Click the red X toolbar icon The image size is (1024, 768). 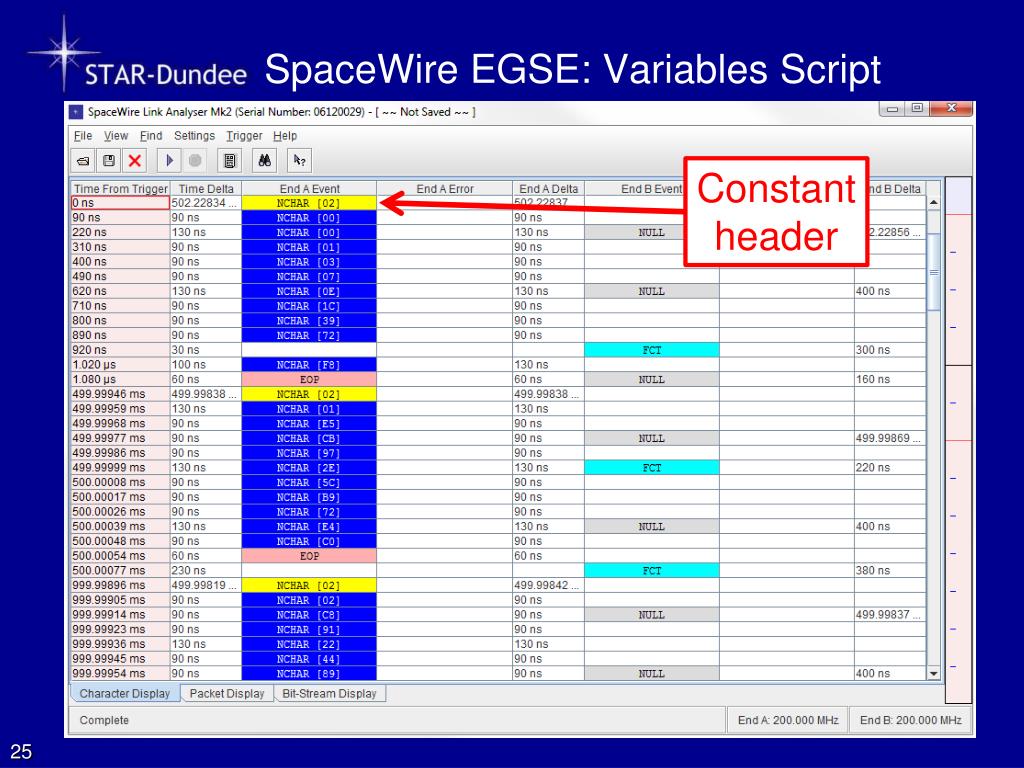(x=135, y=161)
